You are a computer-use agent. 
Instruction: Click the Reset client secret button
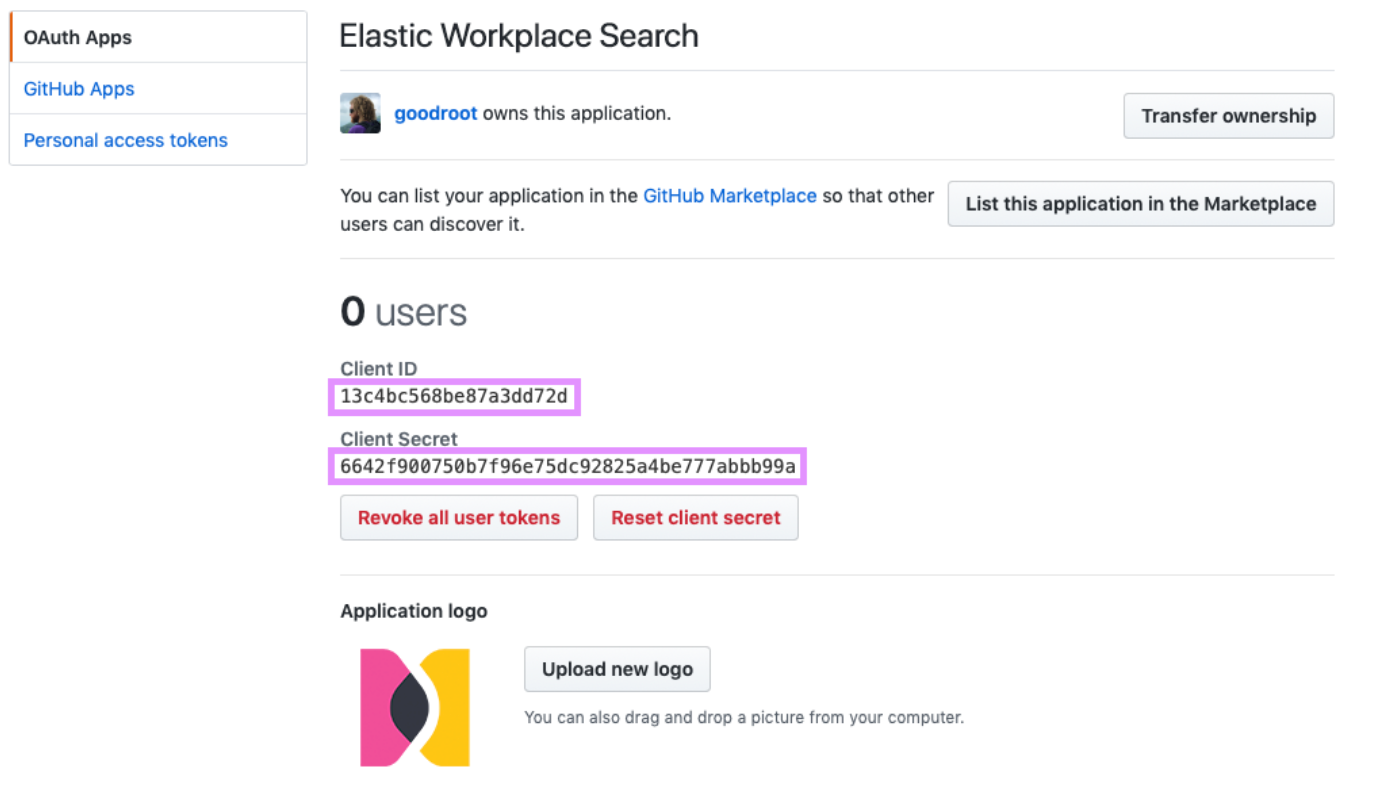click(695, 518)
